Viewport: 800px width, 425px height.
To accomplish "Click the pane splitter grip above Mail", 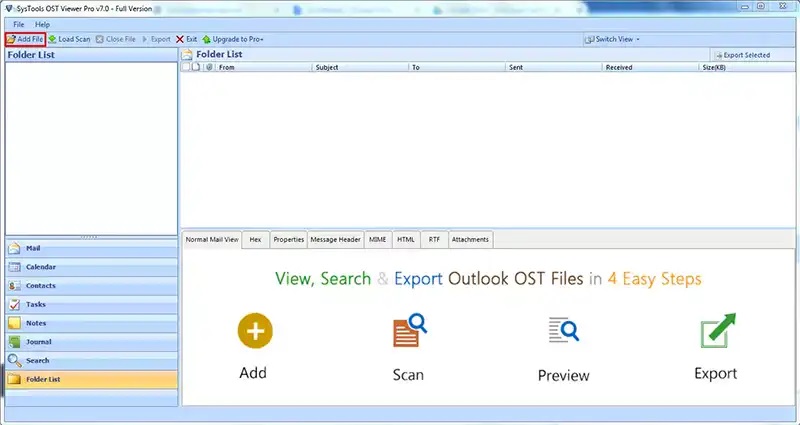I will 89,237.
